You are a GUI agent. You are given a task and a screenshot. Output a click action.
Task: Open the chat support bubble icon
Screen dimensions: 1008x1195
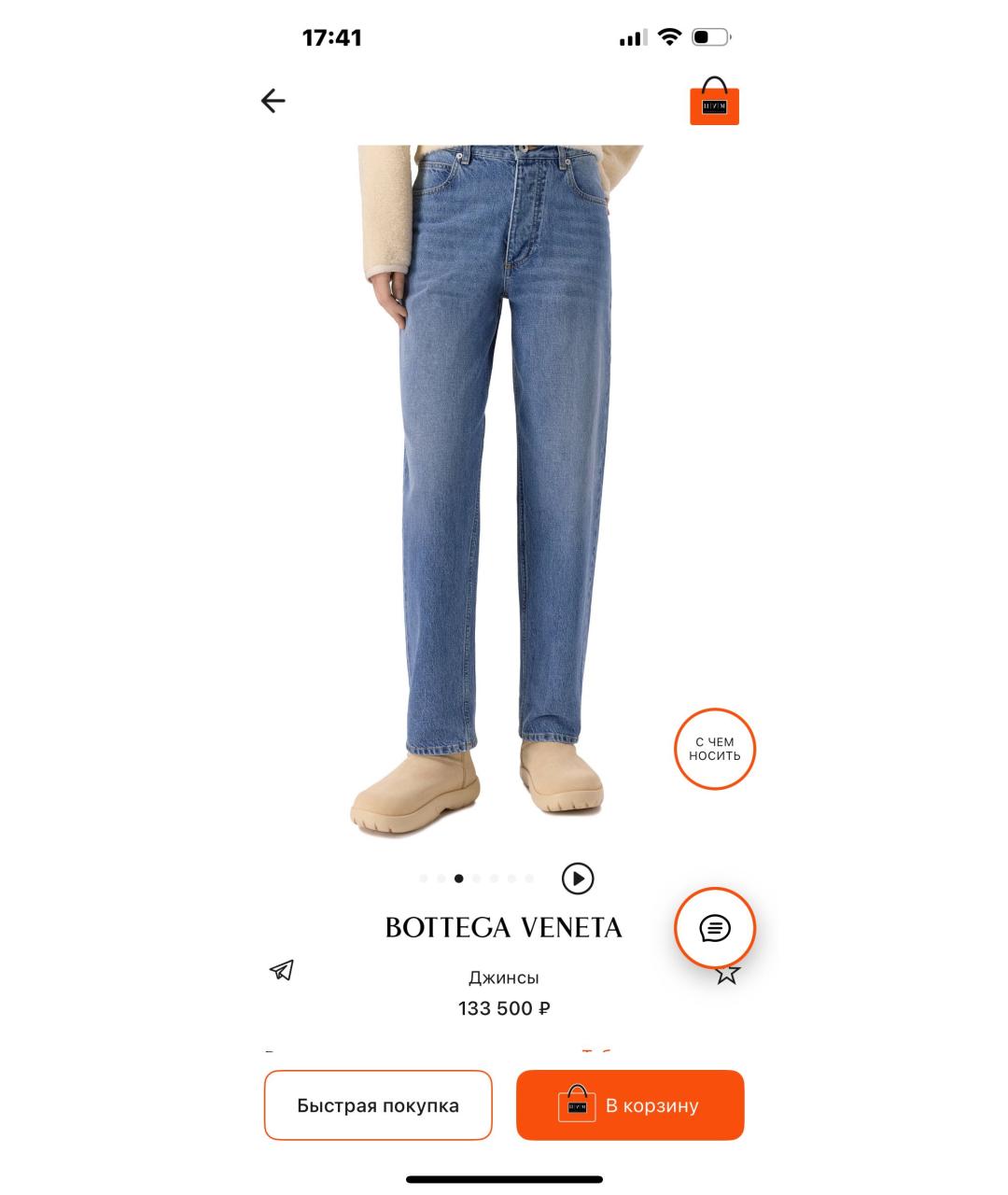coord(715,928)
